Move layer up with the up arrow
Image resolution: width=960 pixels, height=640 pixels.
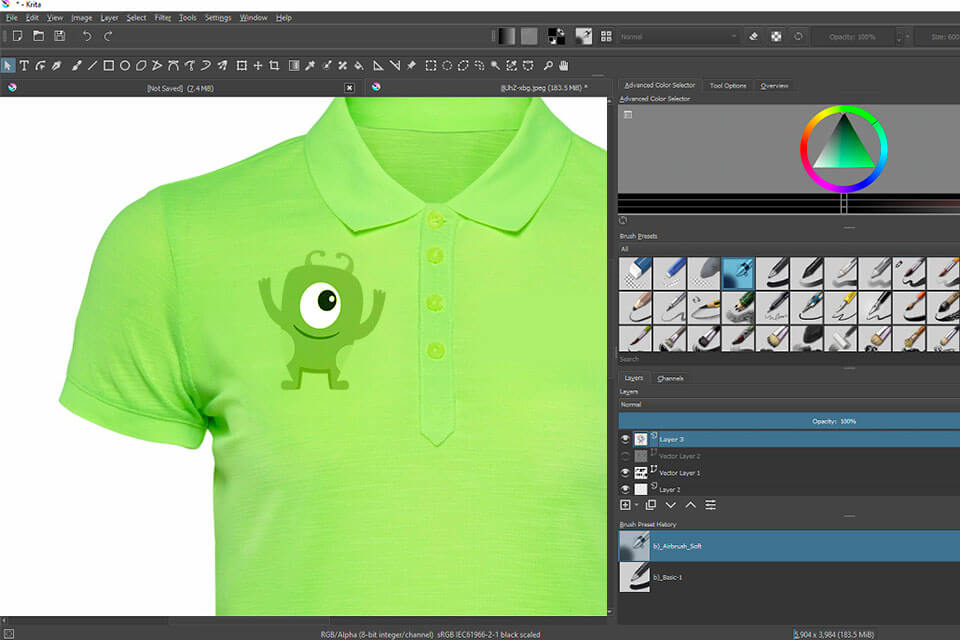coord(690,505)
